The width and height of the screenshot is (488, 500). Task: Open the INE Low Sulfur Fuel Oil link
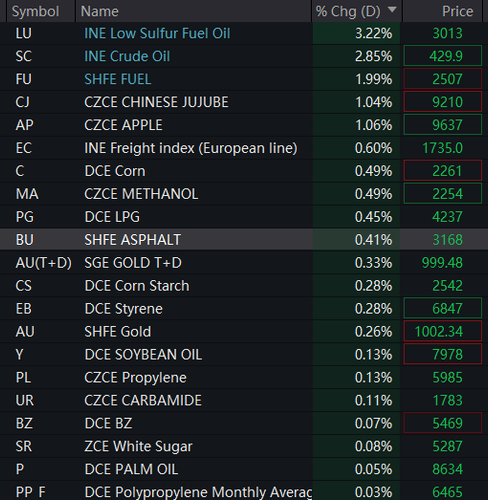(157, 33)
